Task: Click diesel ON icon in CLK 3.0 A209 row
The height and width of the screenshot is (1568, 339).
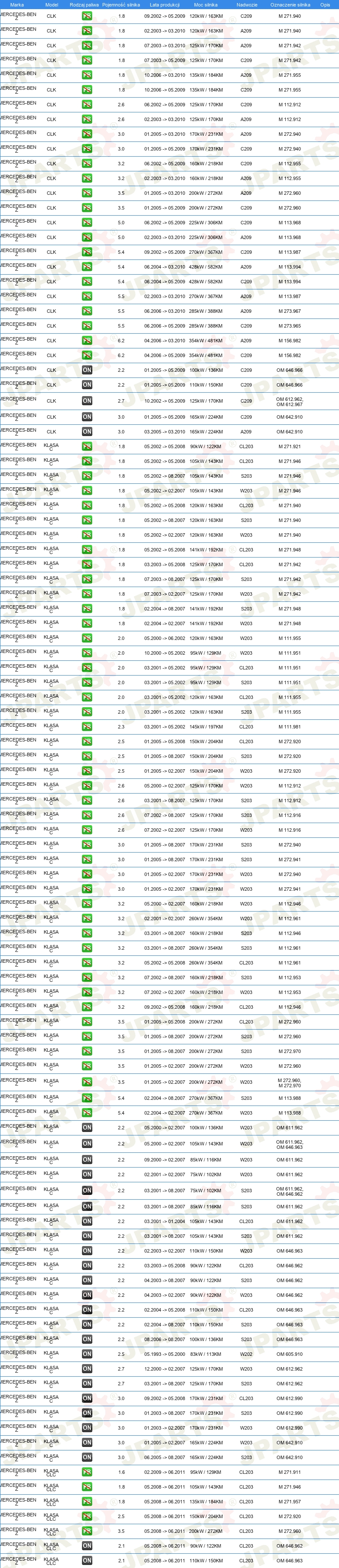Action: point(87,432)
